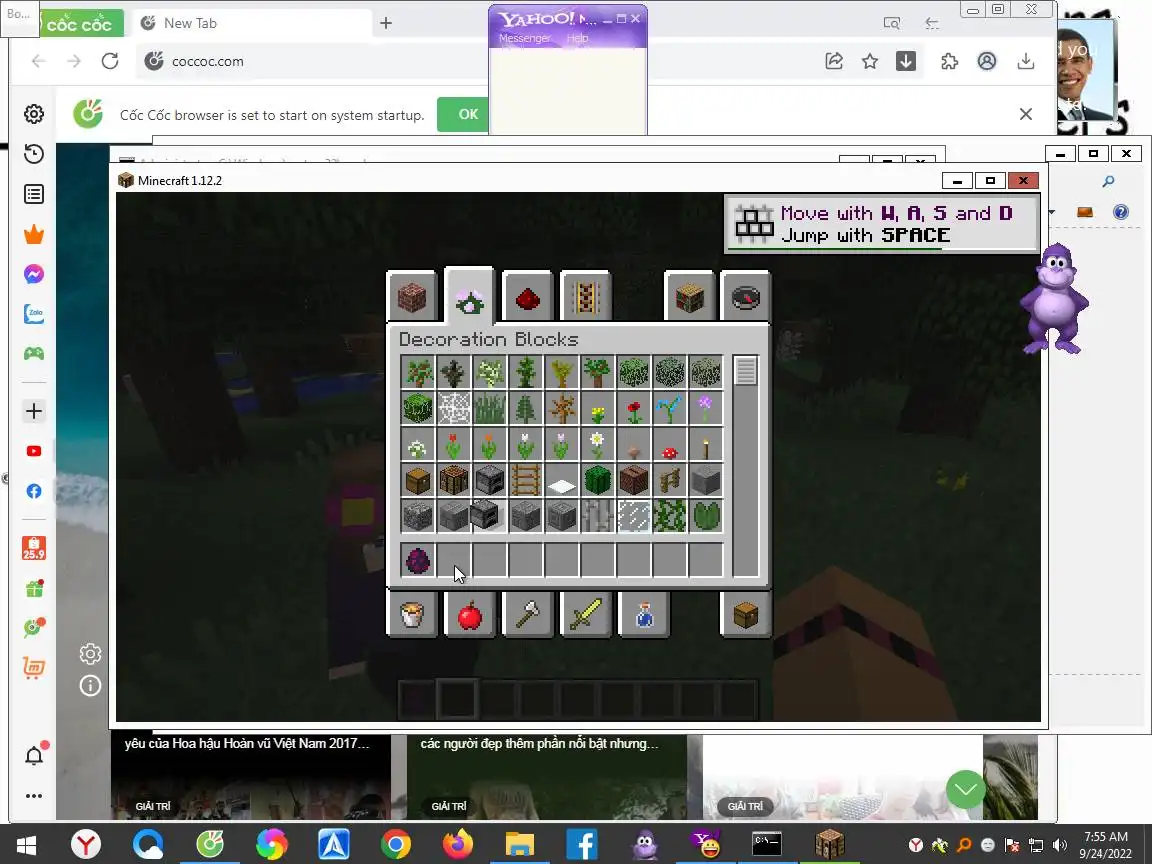1152x864 pixels.
Task: Open Firefox from the taskbar
Action: 458,844
